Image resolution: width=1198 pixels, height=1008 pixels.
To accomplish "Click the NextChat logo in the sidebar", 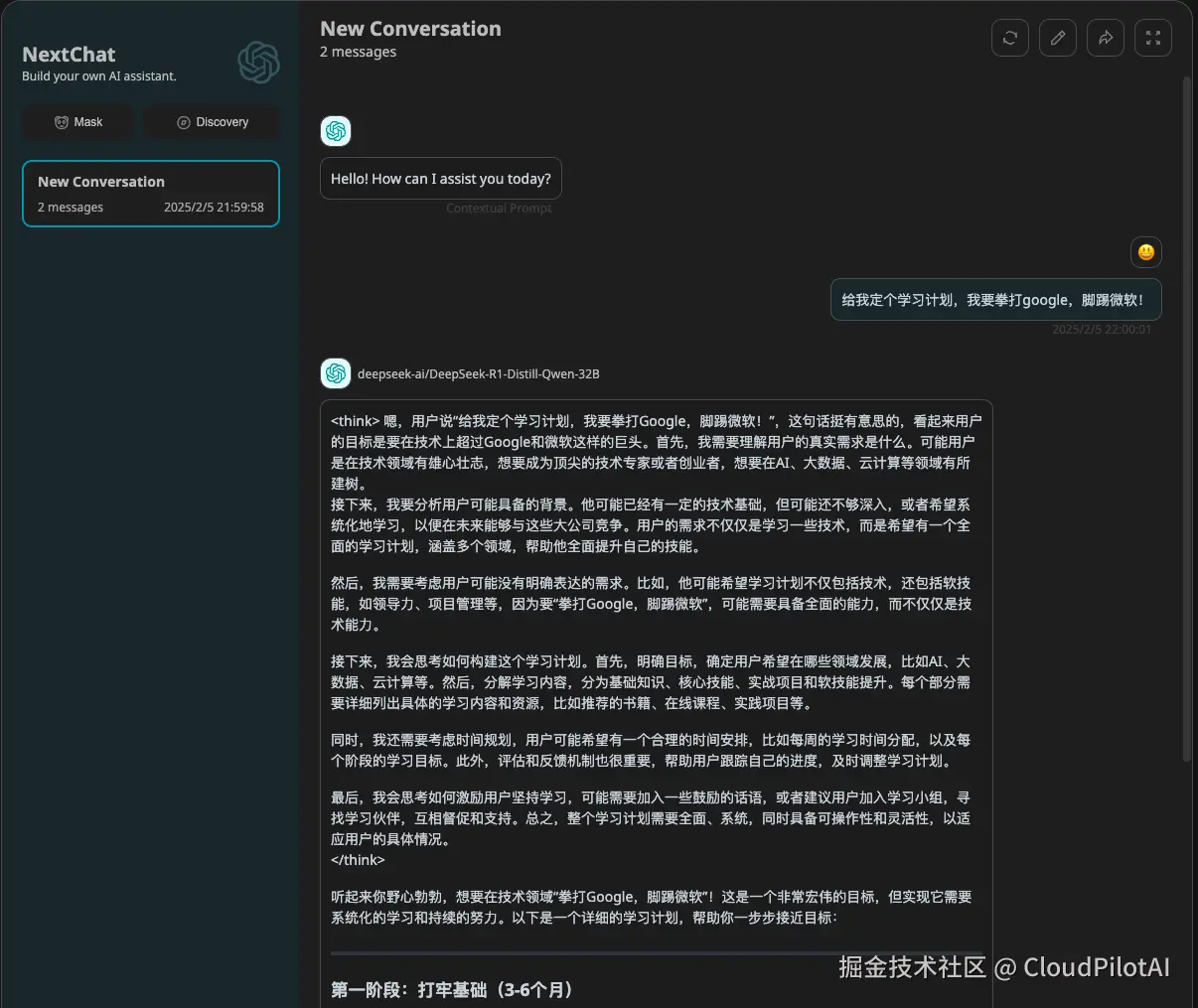I will 258,63.
